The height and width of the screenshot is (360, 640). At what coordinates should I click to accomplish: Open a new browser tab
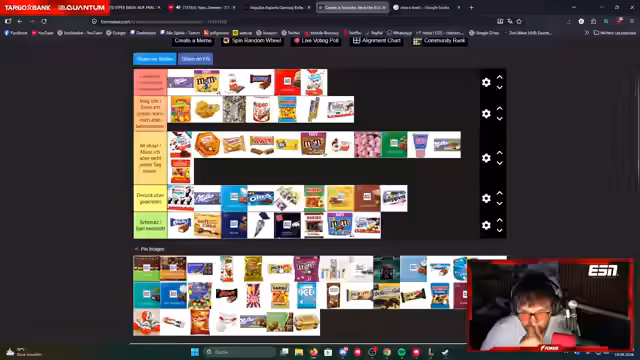click(471, 7)
